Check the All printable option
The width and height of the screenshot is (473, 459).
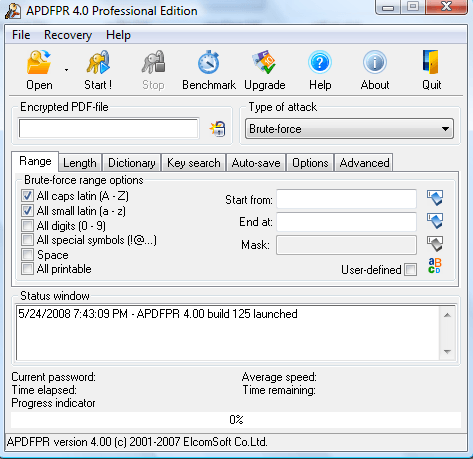pos(27,269)
